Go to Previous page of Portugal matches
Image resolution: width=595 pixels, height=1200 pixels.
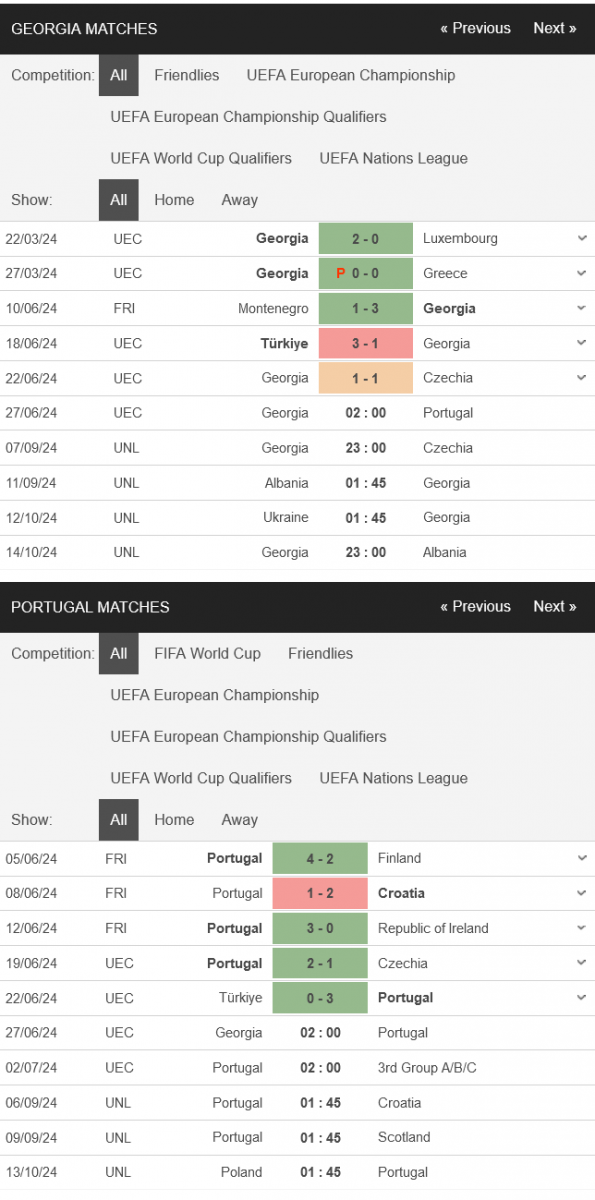(475, 606)
